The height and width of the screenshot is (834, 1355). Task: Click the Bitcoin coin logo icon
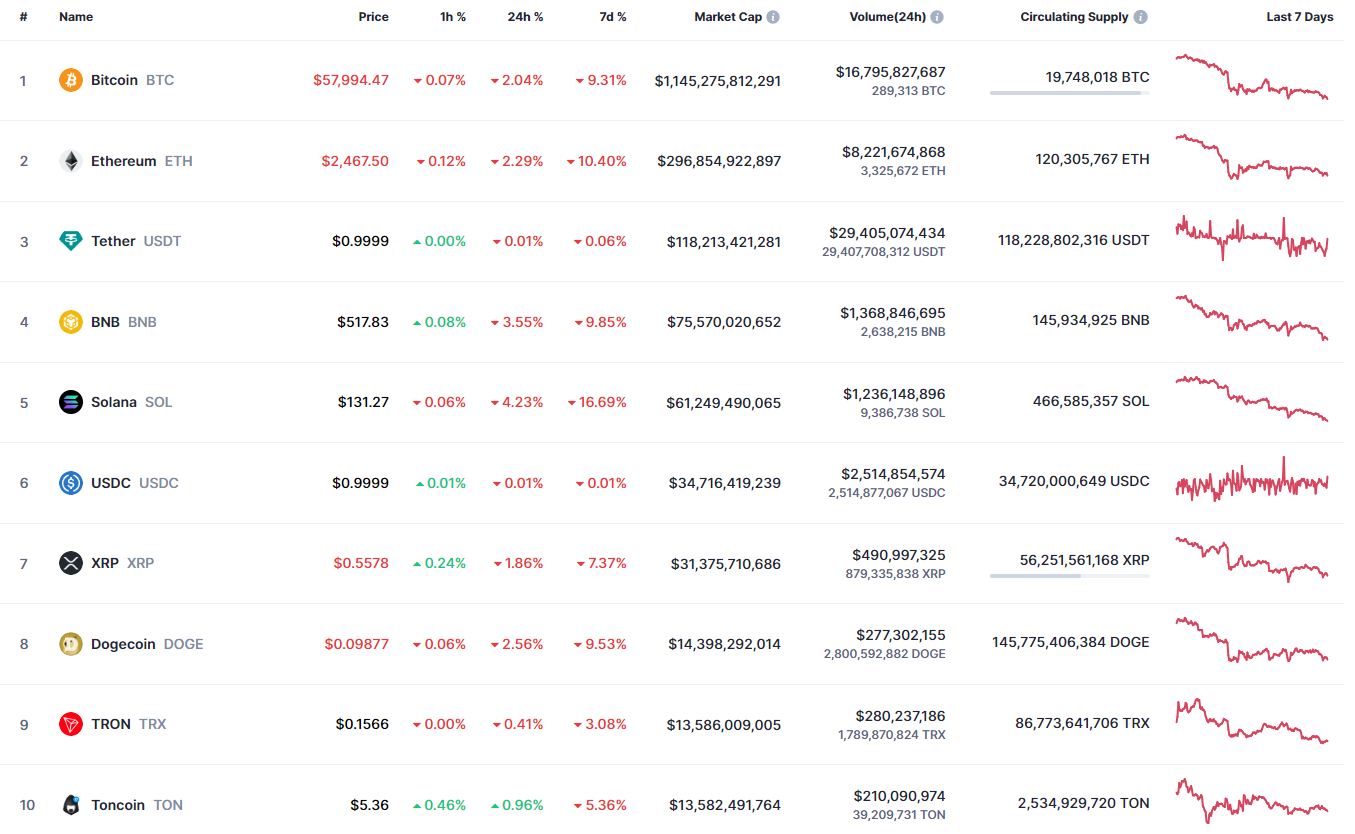[71, 80]
